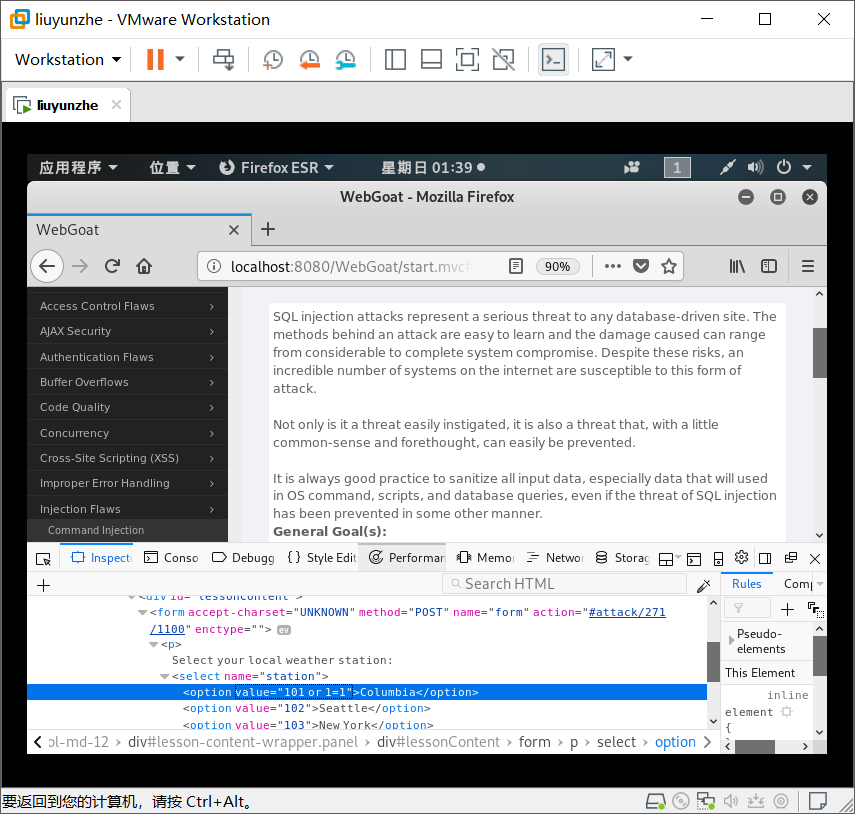Close the developer tools panel
The image size is (855, 814).
(x=815, y=558)
